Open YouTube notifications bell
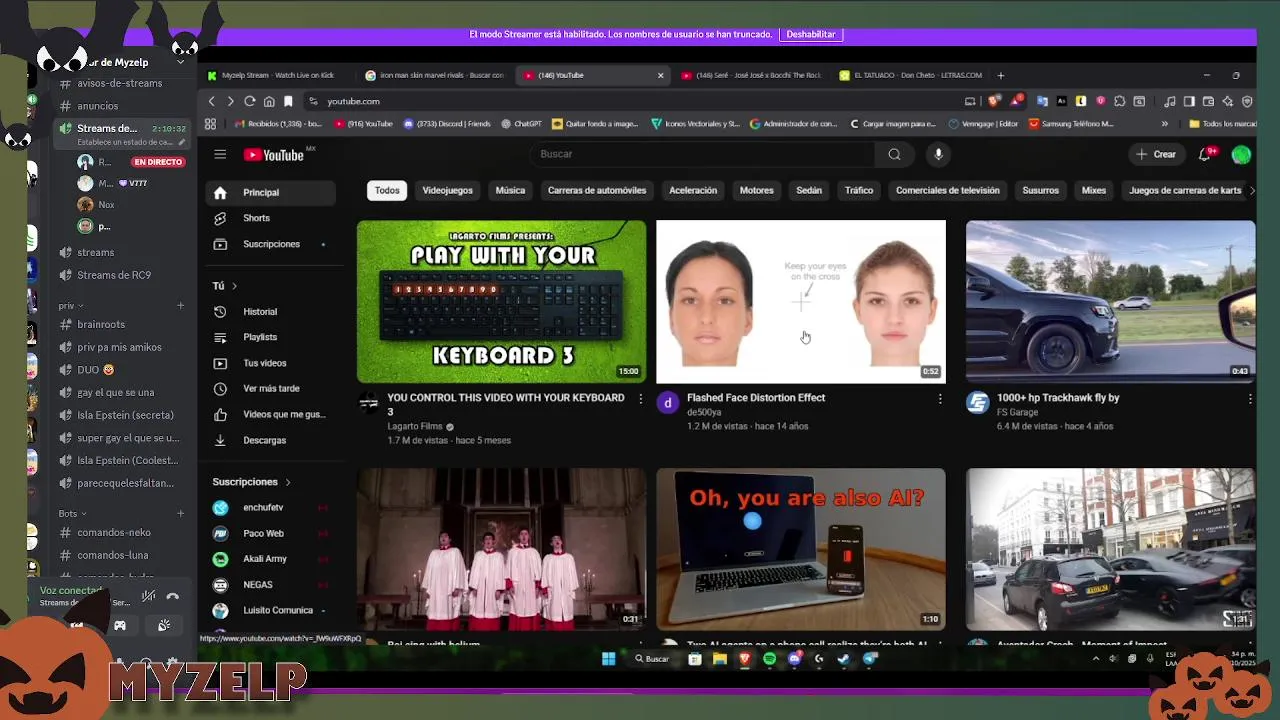 click(x=1205, y=154)
